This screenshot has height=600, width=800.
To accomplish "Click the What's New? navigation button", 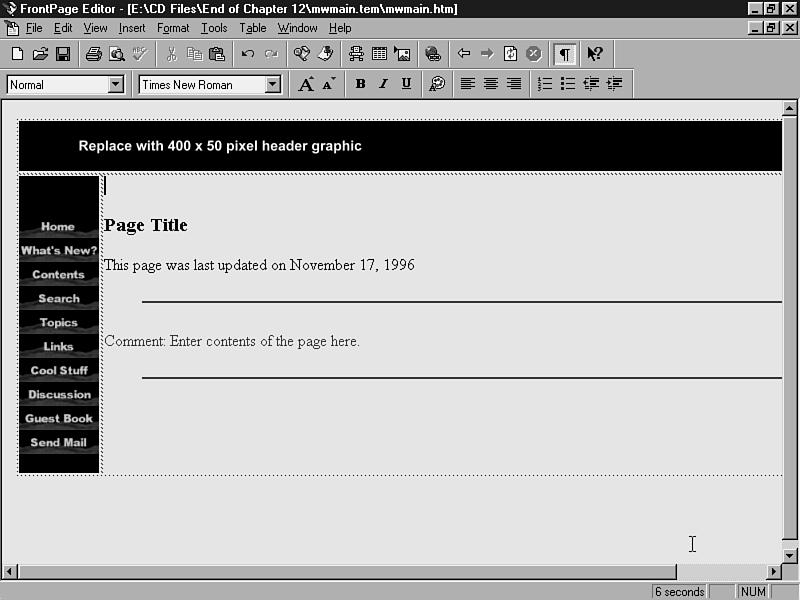I will [x=59, y=251].
